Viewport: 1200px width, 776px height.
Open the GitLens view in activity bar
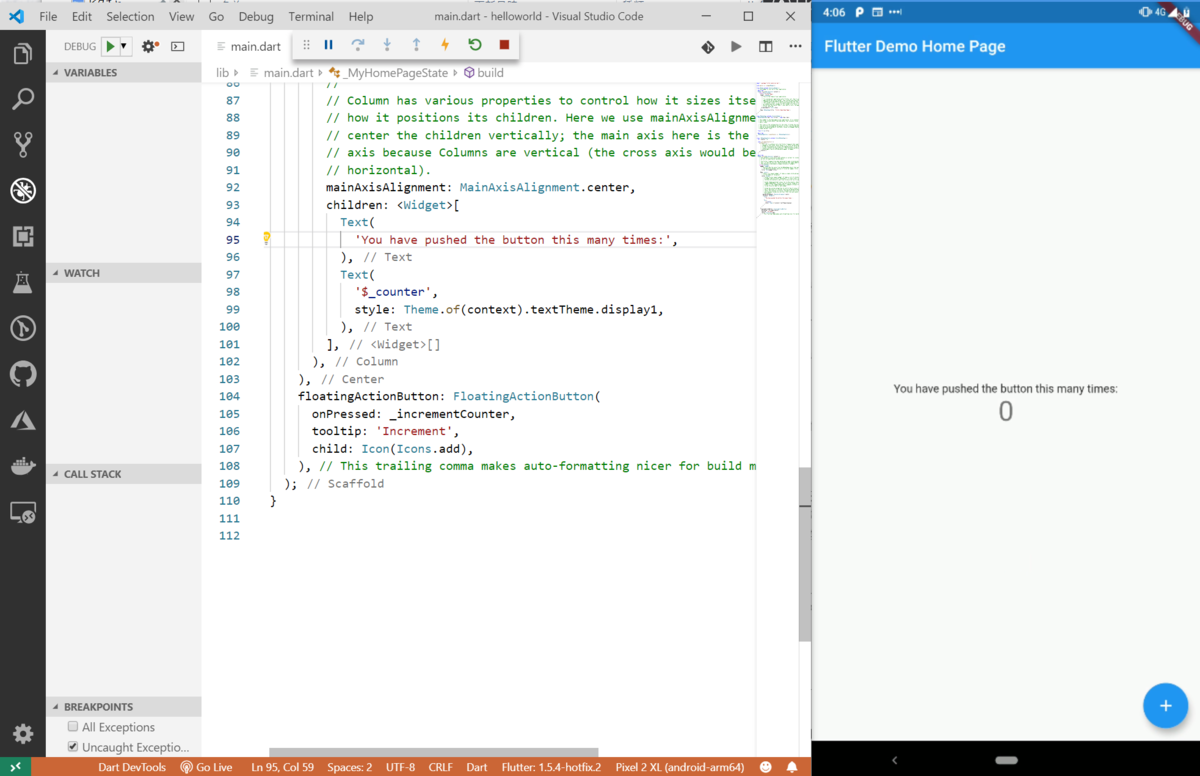click(23, 328)
